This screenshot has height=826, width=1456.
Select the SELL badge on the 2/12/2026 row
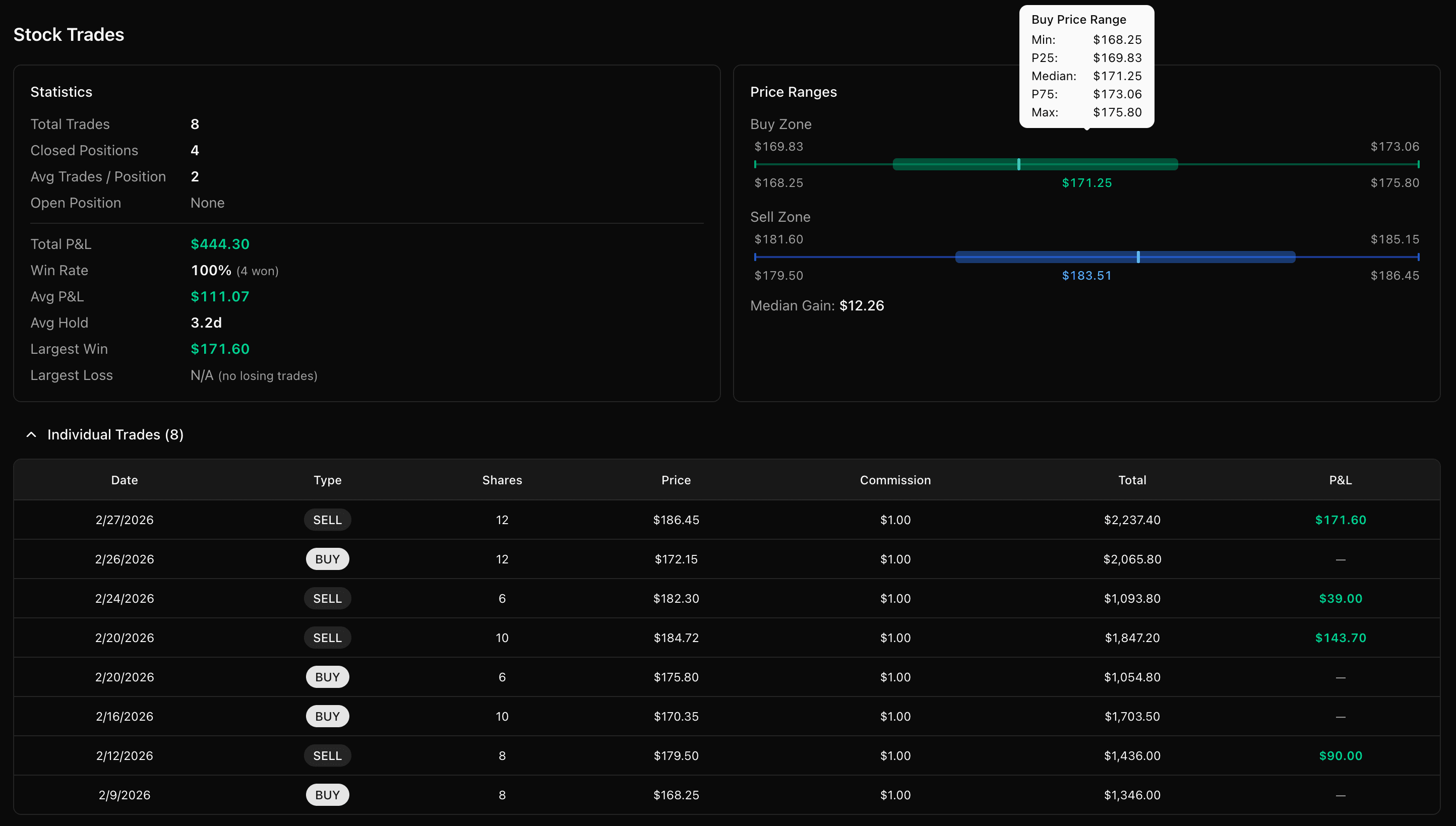click(327, 755)
